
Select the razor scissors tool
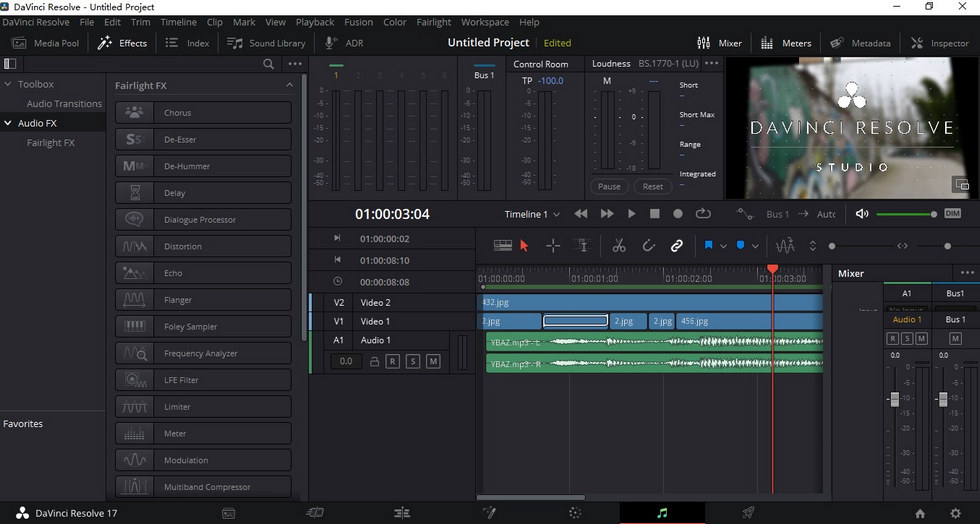pos(619,246)
